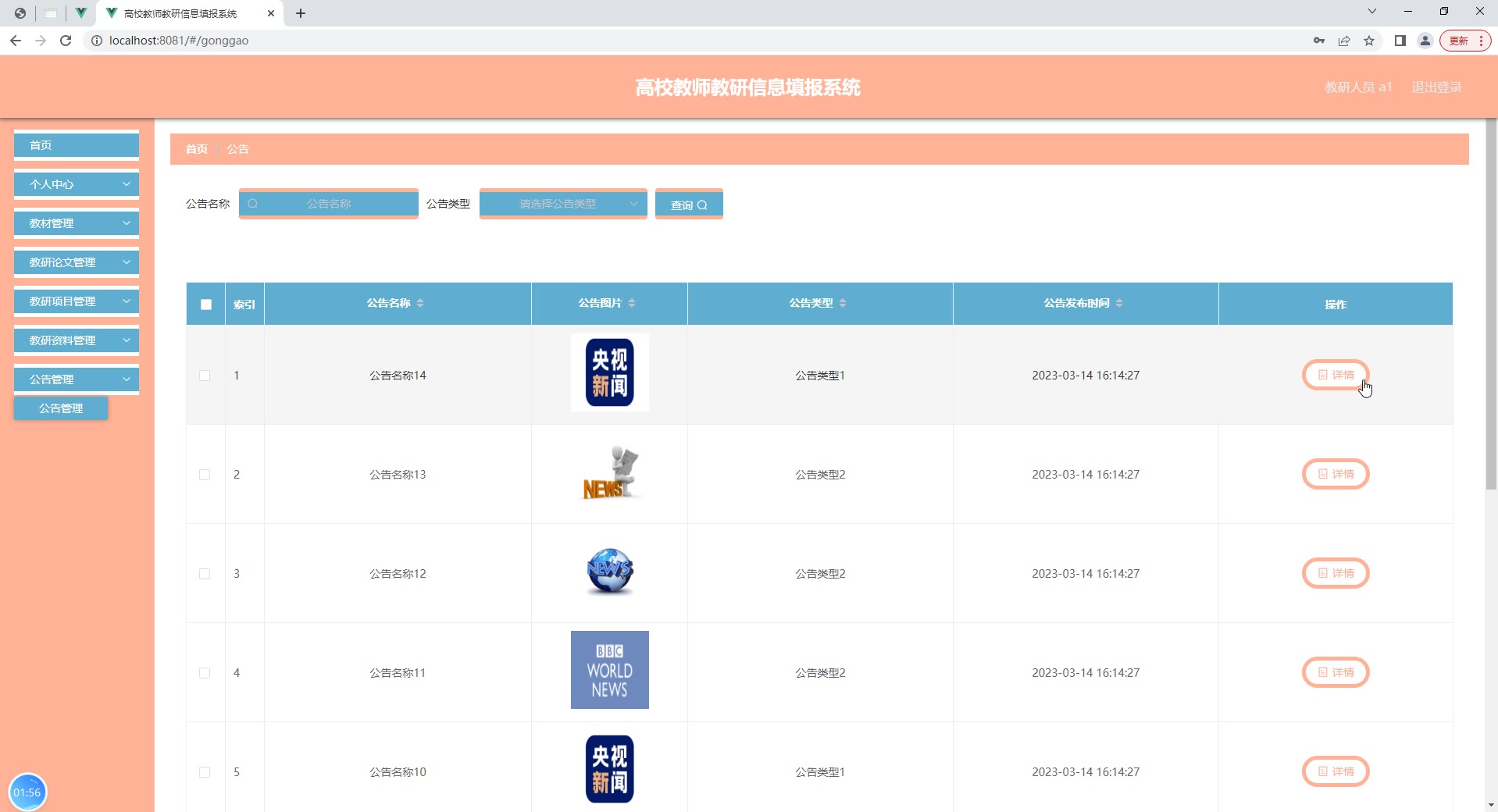Sort the table by 公告类型
1498x812 pixels.
point(843,303)
